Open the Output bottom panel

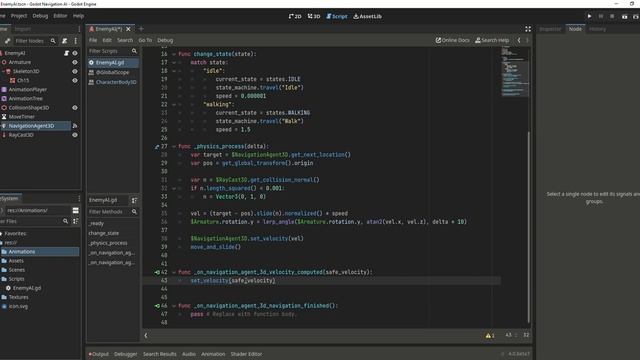click(98, 354)
